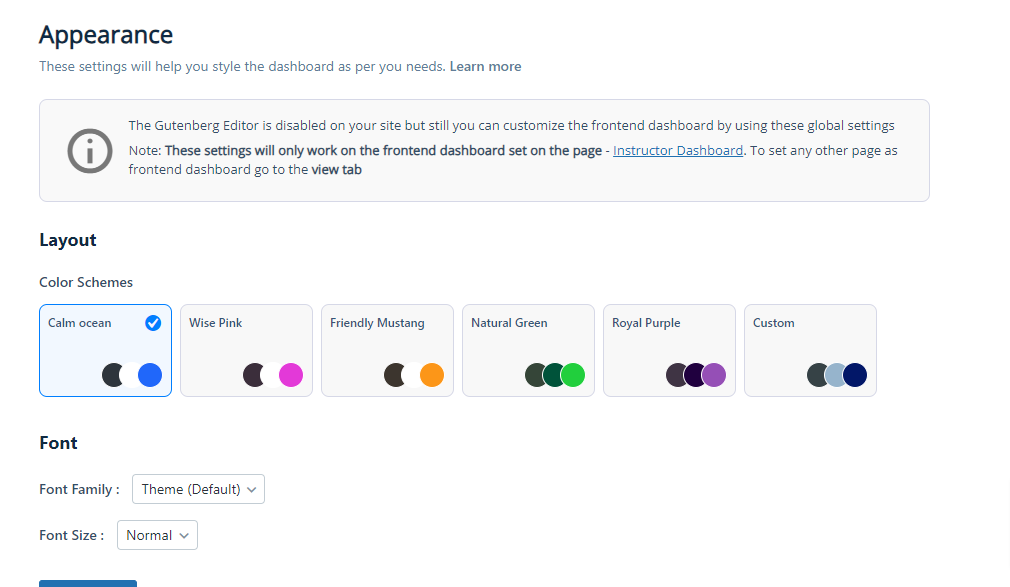Select the Wise Pink color scheme
Image resolution: width=1010 pixels, height=587 pixels.
(x=246, y=350)
